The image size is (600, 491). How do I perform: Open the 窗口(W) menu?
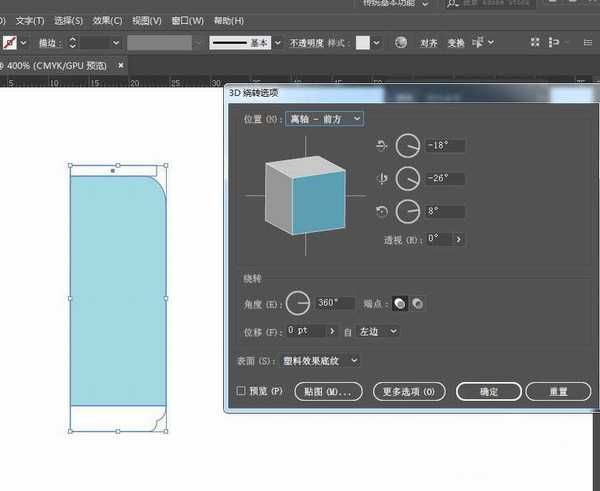click(187, 20)
